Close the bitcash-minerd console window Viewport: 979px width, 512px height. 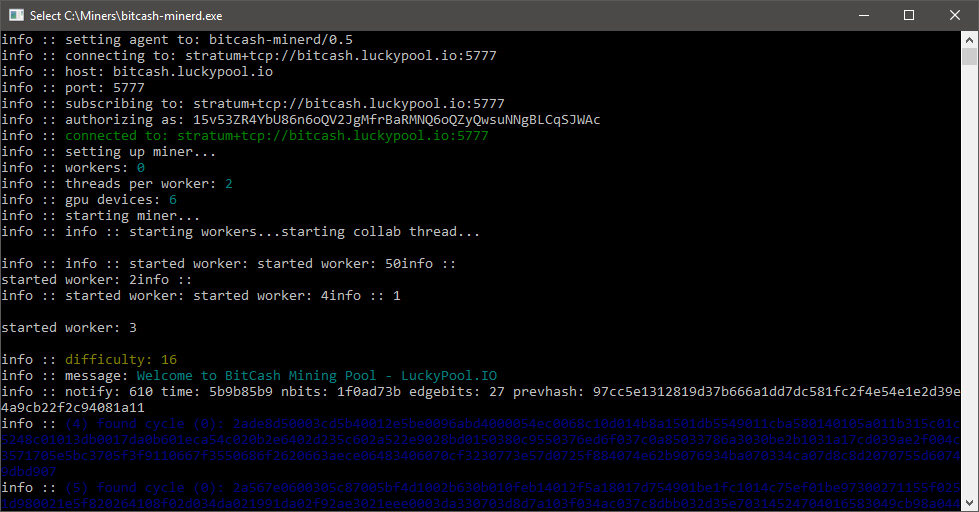click(955, 15)
